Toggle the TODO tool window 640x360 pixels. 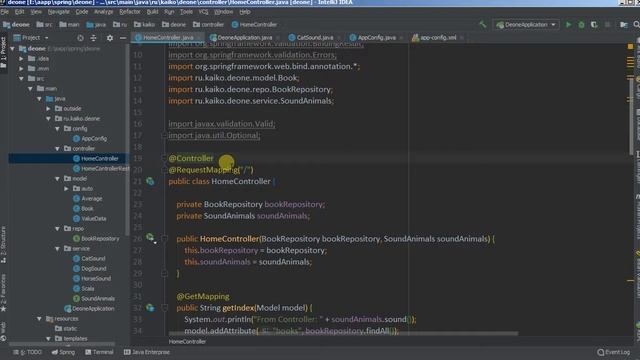(x=27, y=352)
